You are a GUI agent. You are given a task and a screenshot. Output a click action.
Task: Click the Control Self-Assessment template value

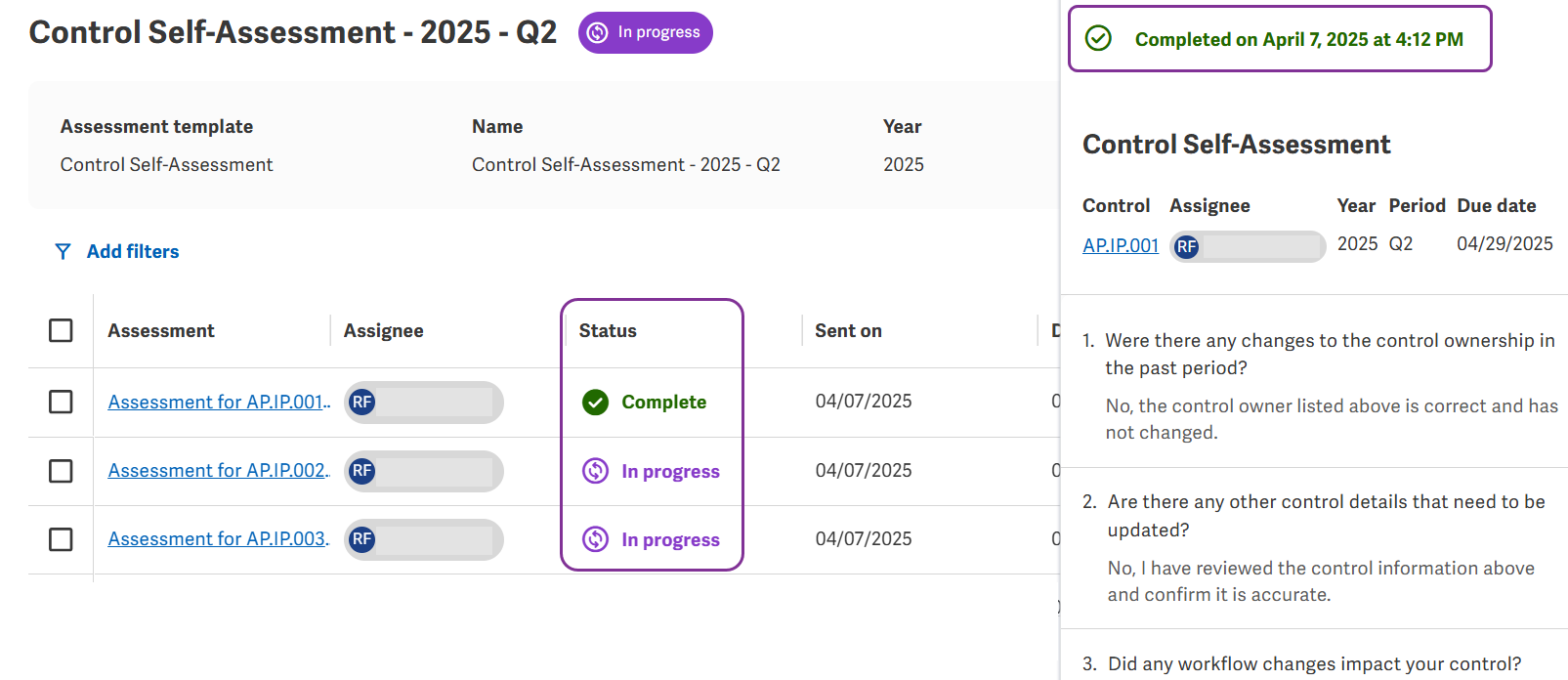[166, 165]
